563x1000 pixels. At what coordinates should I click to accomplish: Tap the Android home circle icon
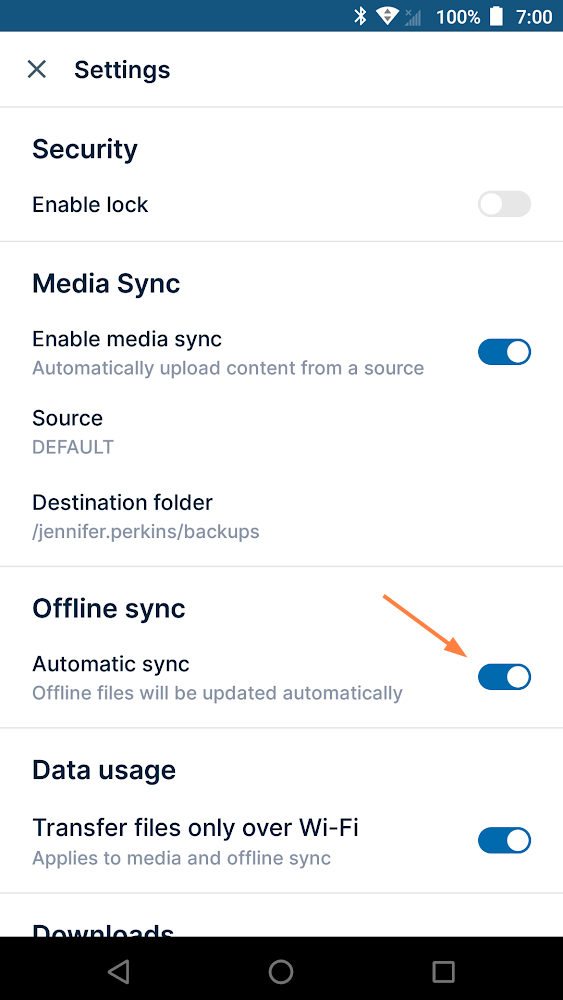point(281,971)
